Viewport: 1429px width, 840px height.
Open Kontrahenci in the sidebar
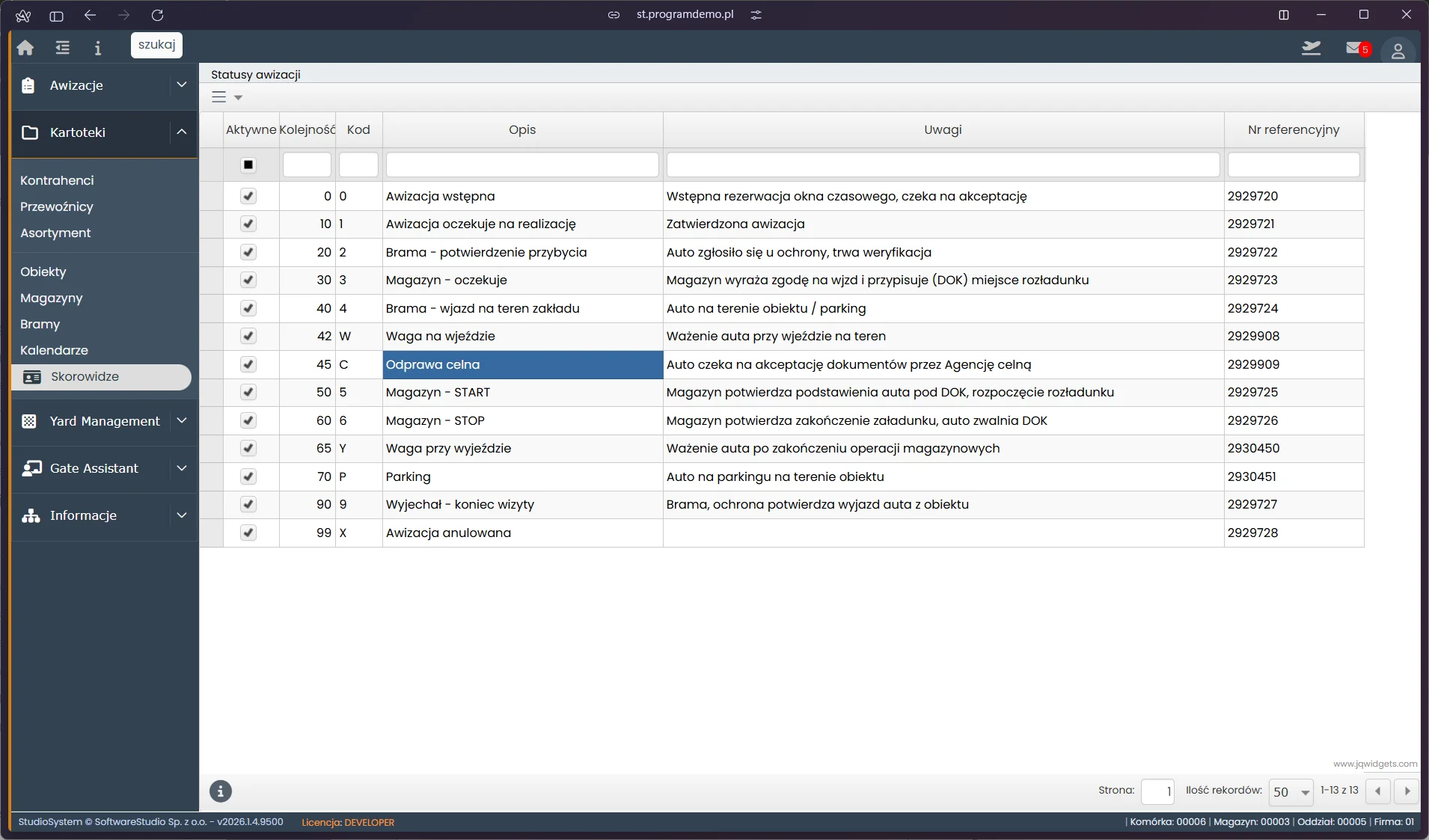pyautogui.click(x=57, y=180)
